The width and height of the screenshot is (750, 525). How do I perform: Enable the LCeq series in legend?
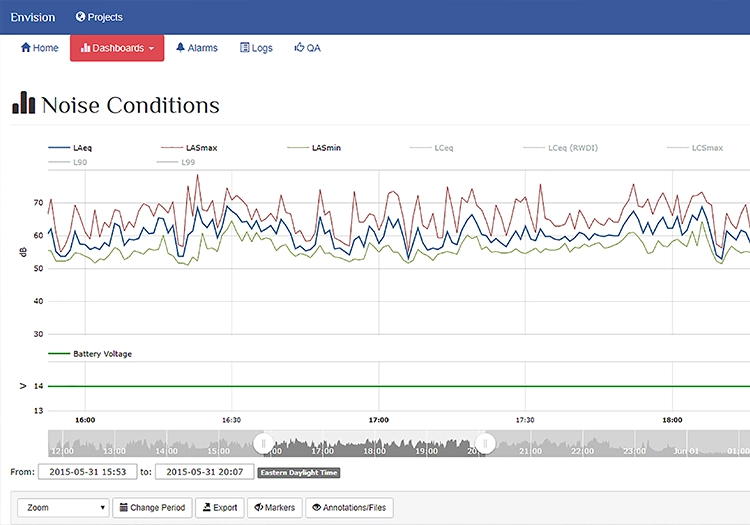pos(431,148)
